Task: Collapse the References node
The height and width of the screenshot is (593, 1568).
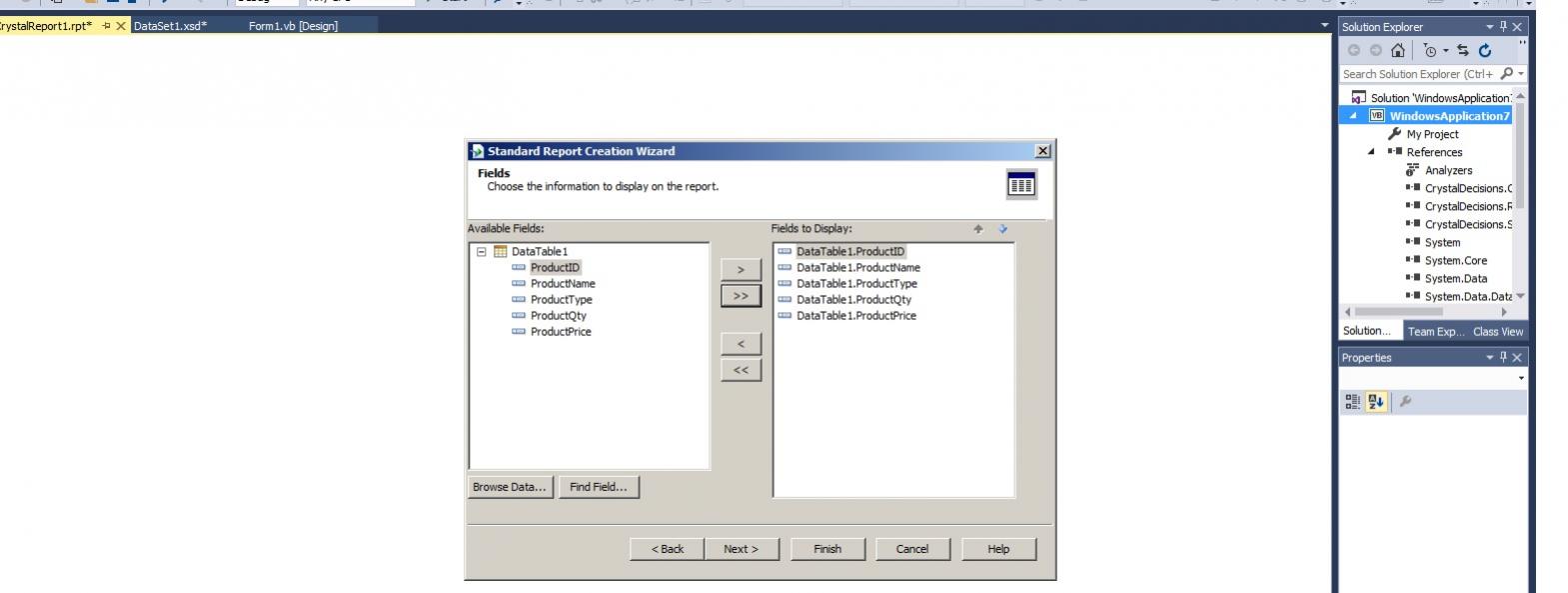Action: click(x=1371, y=152)
